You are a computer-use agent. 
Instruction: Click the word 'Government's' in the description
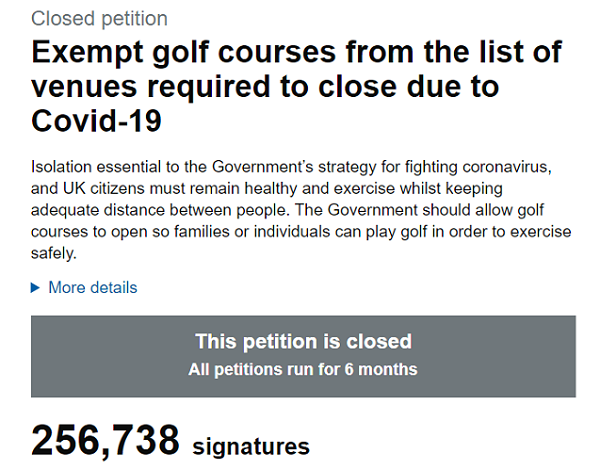coord(262,167)
